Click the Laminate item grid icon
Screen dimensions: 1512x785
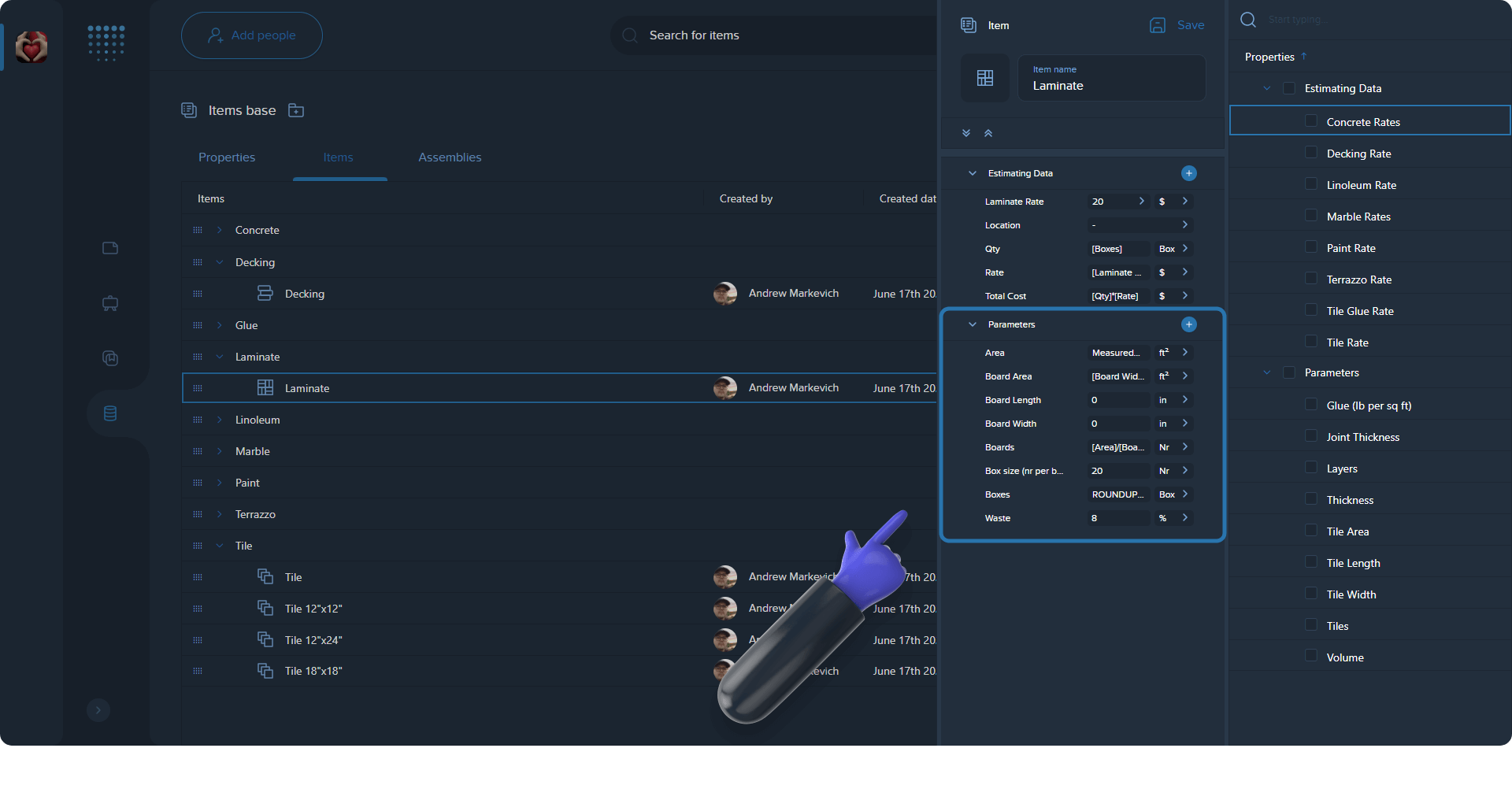point(265,387)
